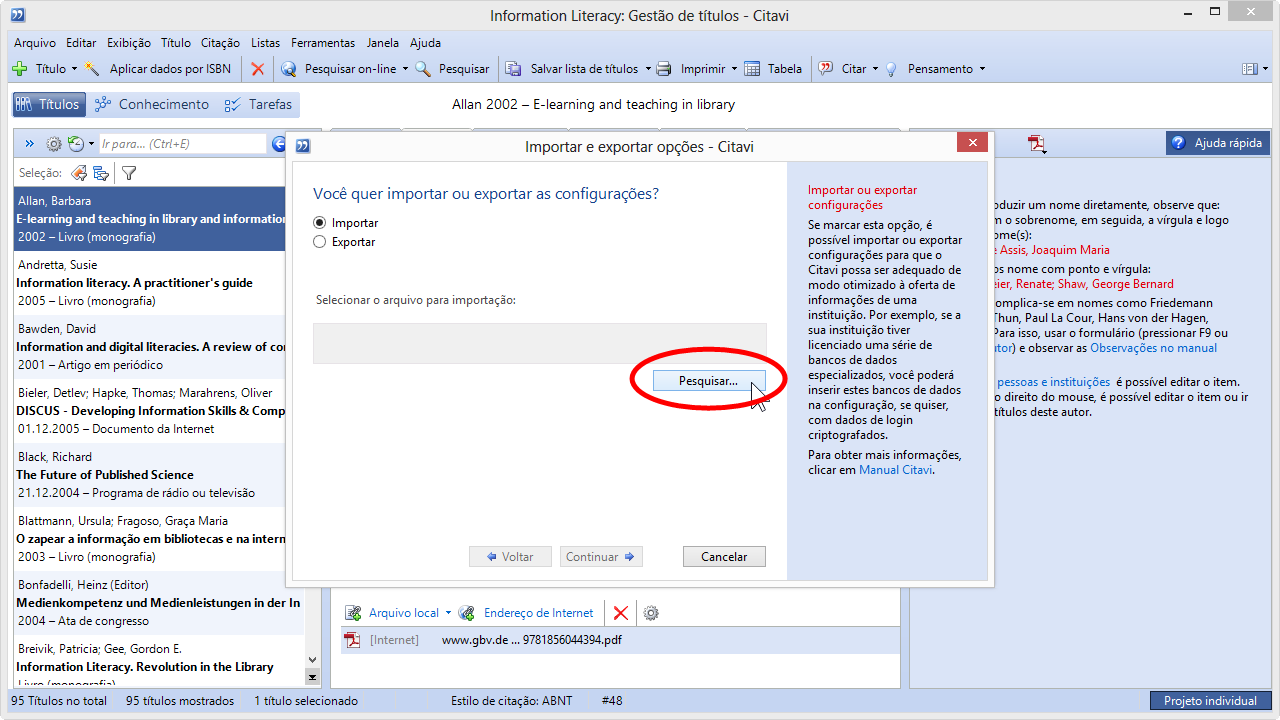
Task: Click the clock history icon in left panel
Action: (x=75, y=144)
